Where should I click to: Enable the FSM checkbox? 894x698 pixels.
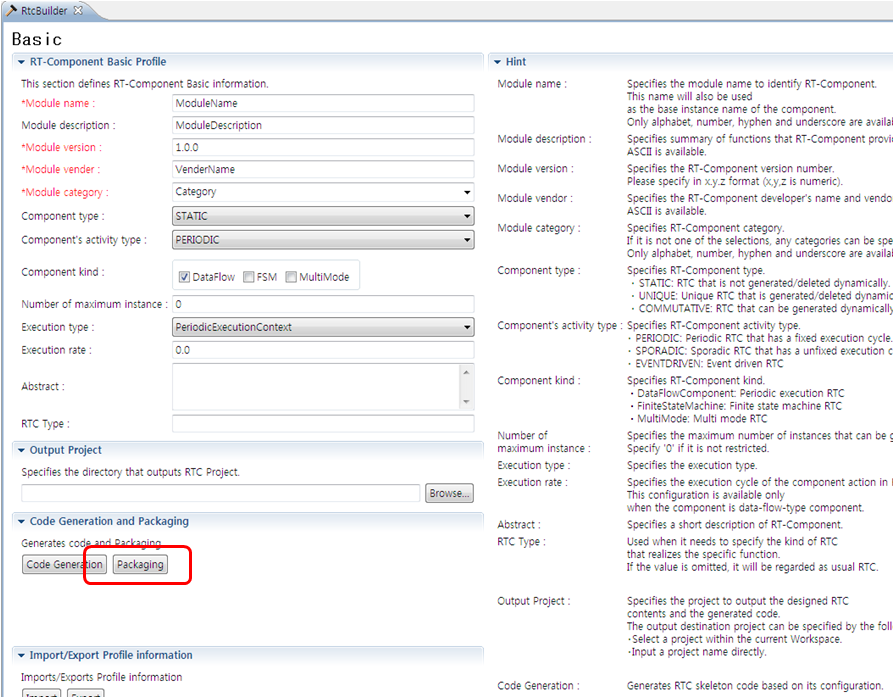pos(249,277)
